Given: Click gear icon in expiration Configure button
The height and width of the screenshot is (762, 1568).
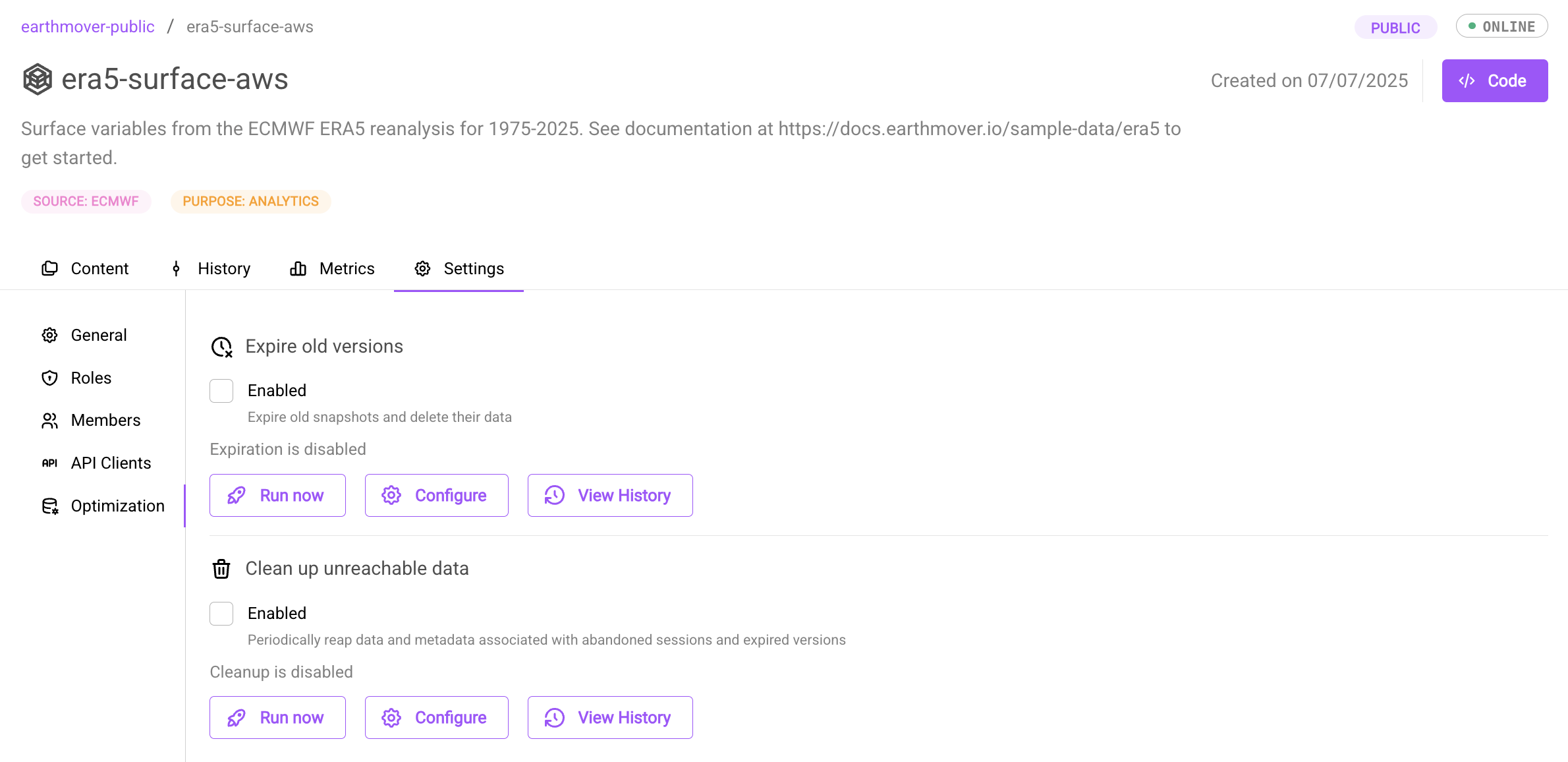Looking at the screenshot, I should pyautogui.click(x=391, y=495).
